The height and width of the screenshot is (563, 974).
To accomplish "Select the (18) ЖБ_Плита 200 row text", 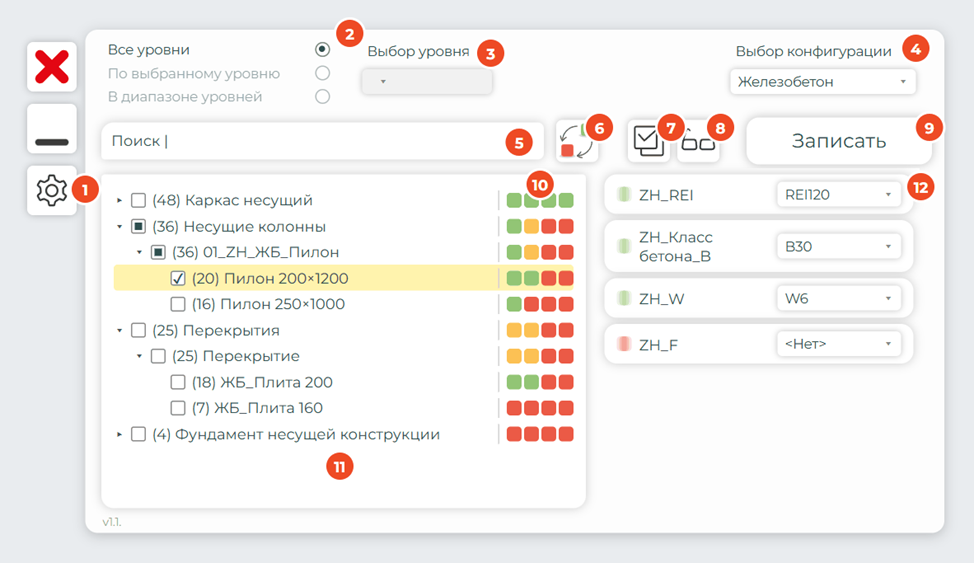I will pyautogui.click(x=262, y=382).
